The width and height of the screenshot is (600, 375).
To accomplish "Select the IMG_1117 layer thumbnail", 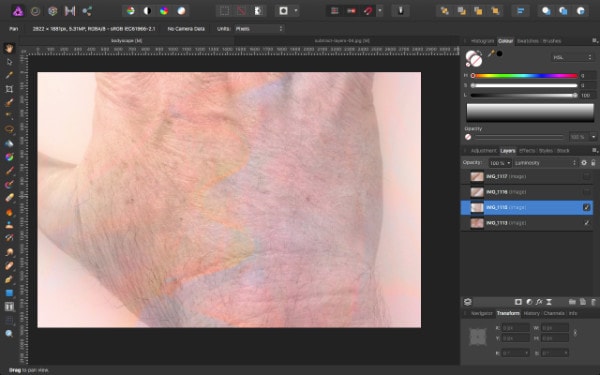I will [x=477, y=176].
